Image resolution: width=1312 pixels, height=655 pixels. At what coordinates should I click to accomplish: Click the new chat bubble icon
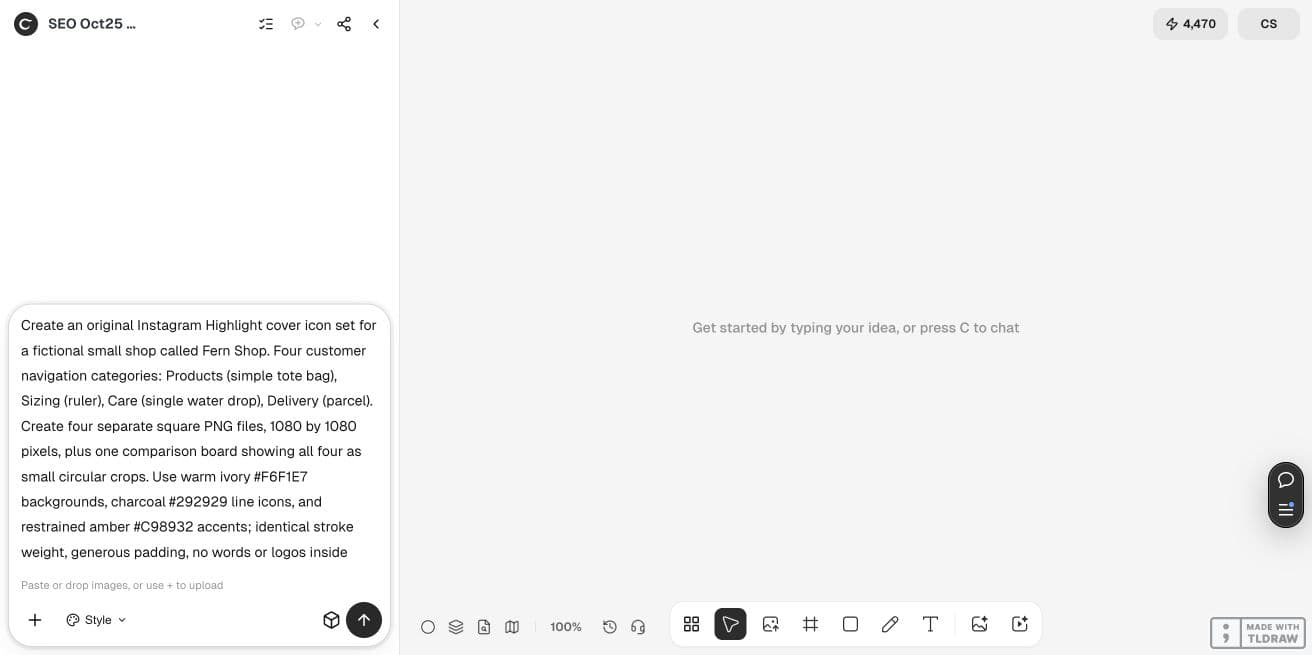298,24
